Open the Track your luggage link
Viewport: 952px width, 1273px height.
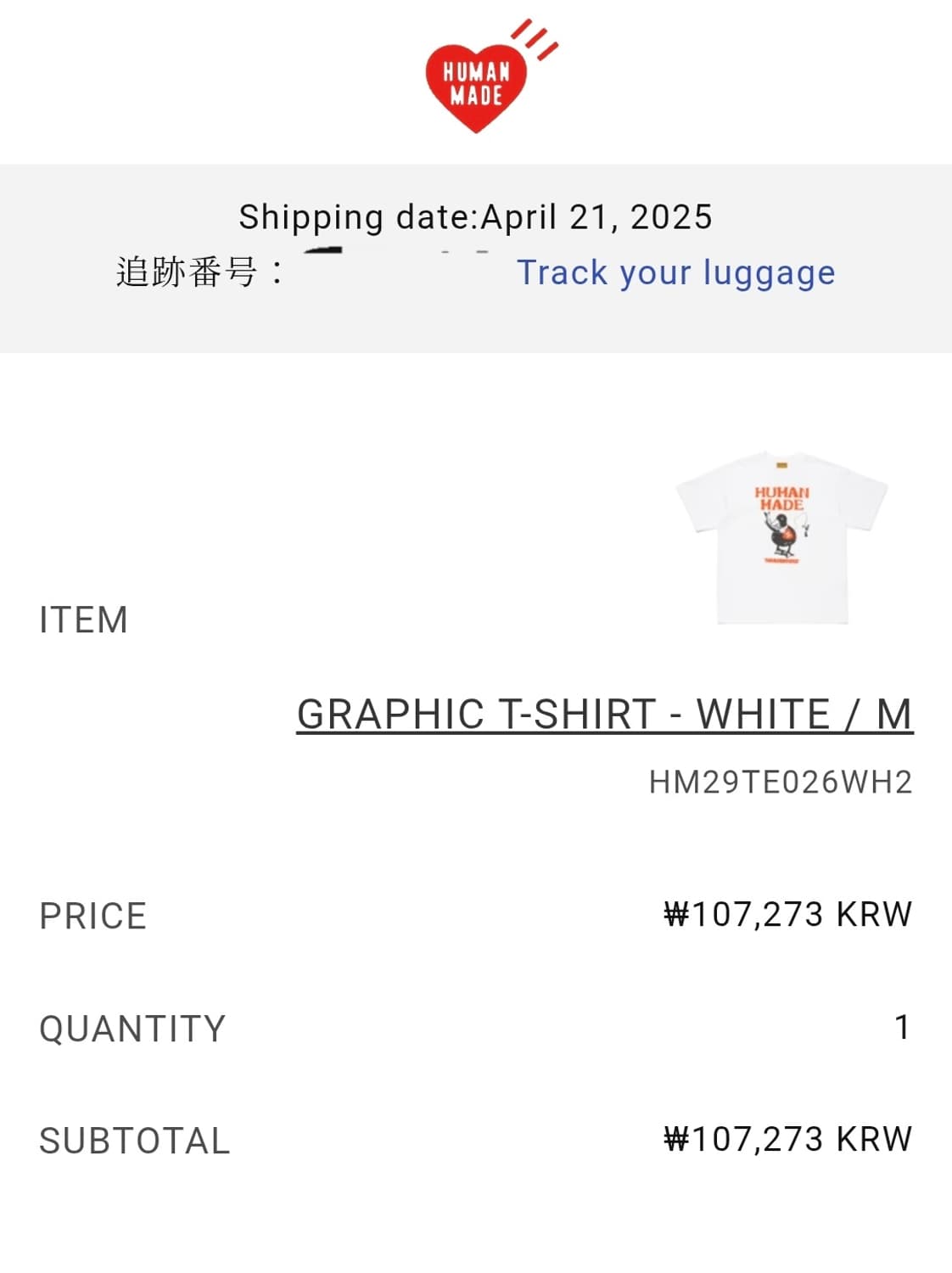point(675,273)
